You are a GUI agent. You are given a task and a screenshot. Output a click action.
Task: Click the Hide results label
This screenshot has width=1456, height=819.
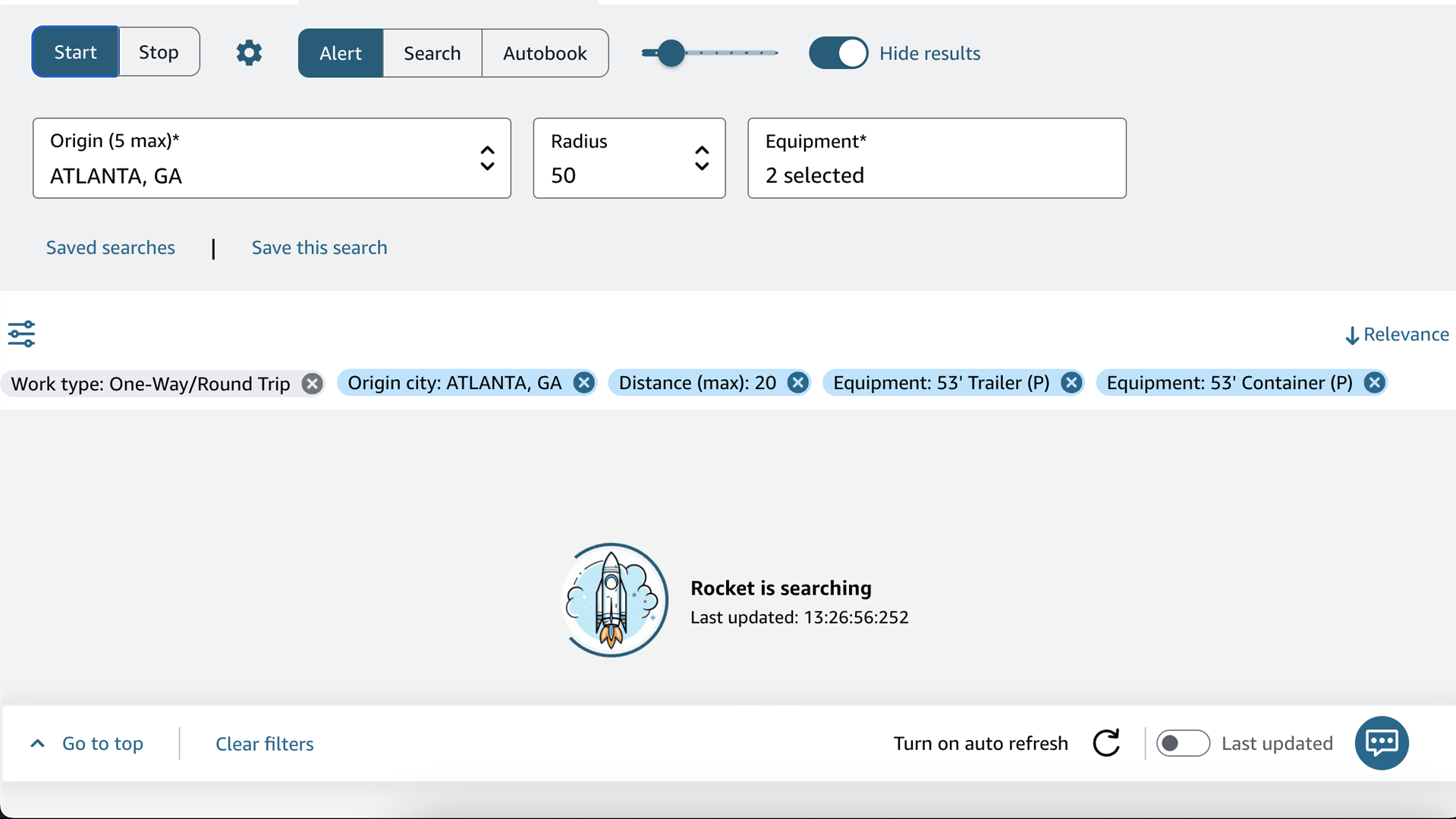pyautogui.click(x=929, y=53)
